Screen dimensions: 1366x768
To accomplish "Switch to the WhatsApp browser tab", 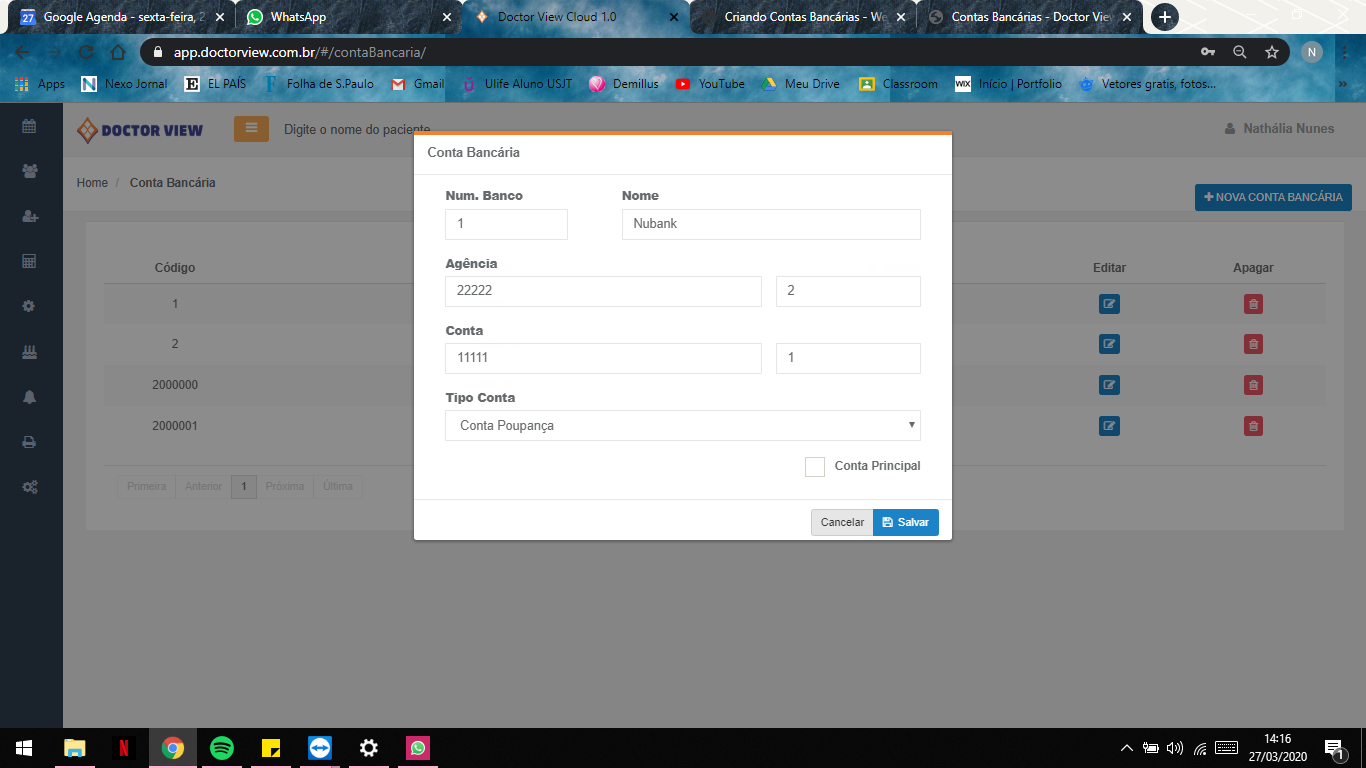I will (x=340, y=17).
